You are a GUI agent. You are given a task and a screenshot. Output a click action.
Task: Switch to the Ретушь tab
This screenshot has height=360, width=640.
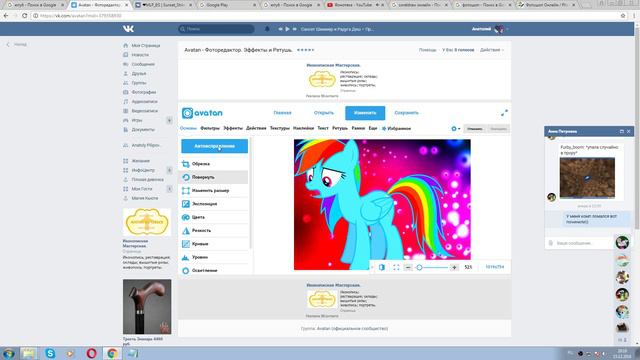tap(340, 128)
